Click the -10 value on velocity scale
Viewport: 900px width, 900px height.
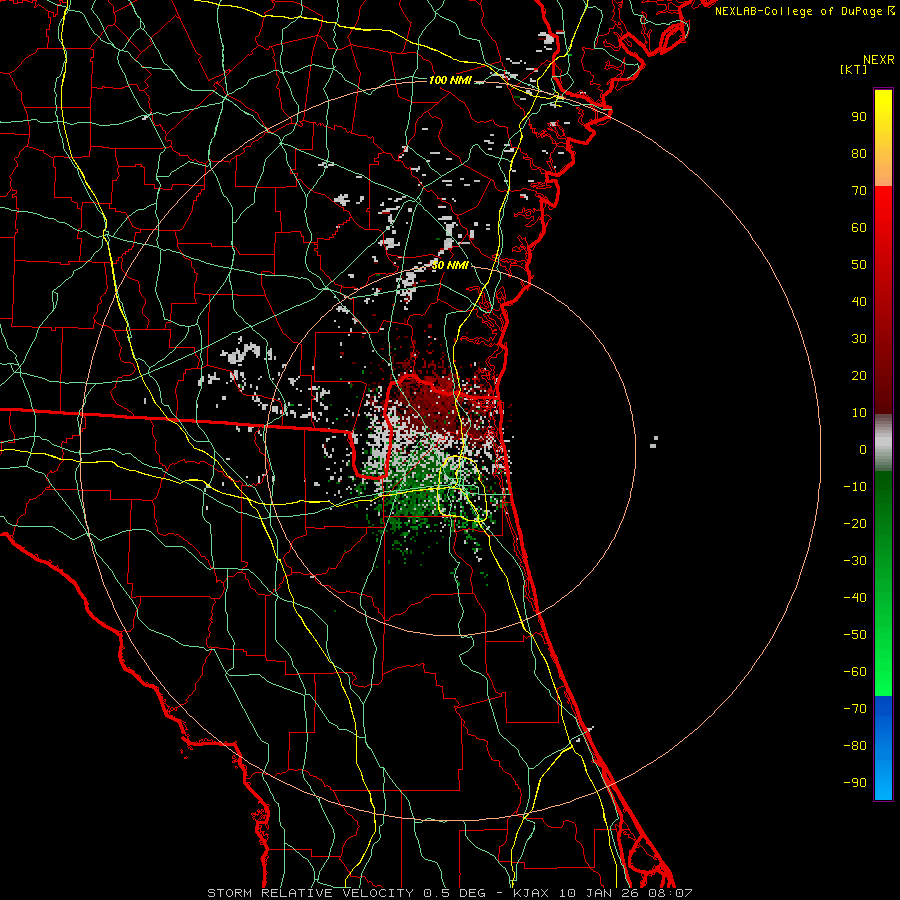(855, 487)
